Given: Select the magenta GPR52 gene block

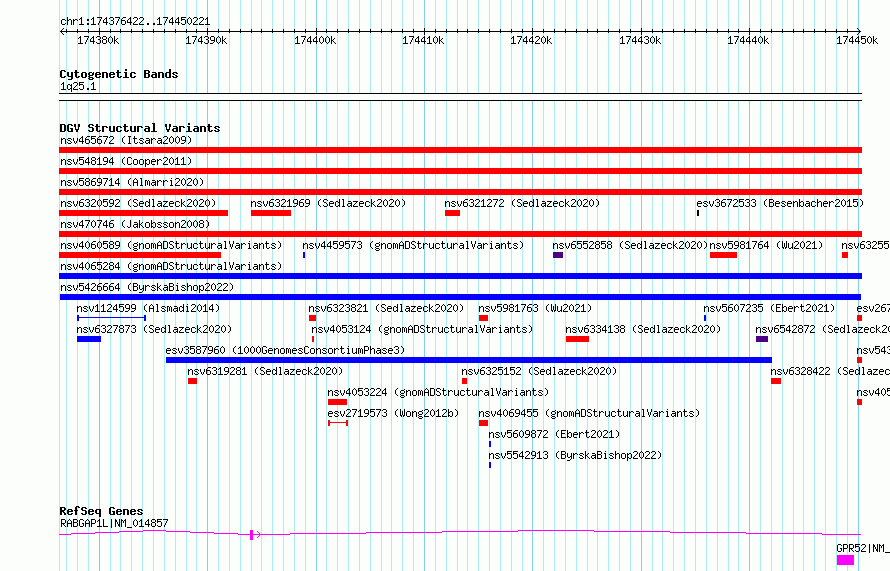Looking at the screenshot, I should (x=845, y=560).
